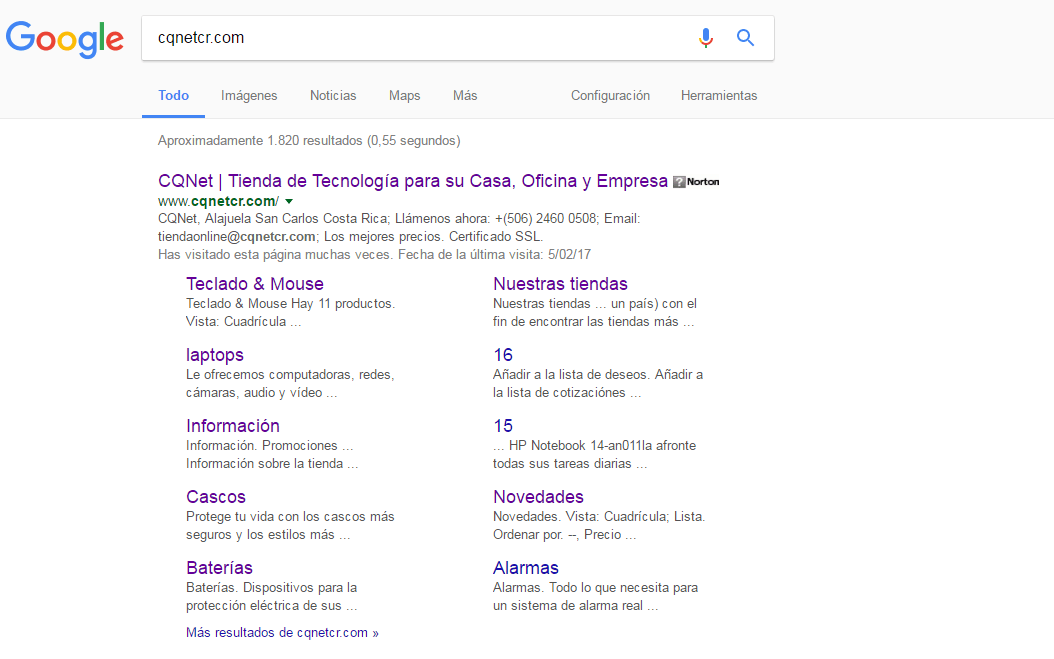Click 'Información. Promociones' snippet text

tap(270, 446)
